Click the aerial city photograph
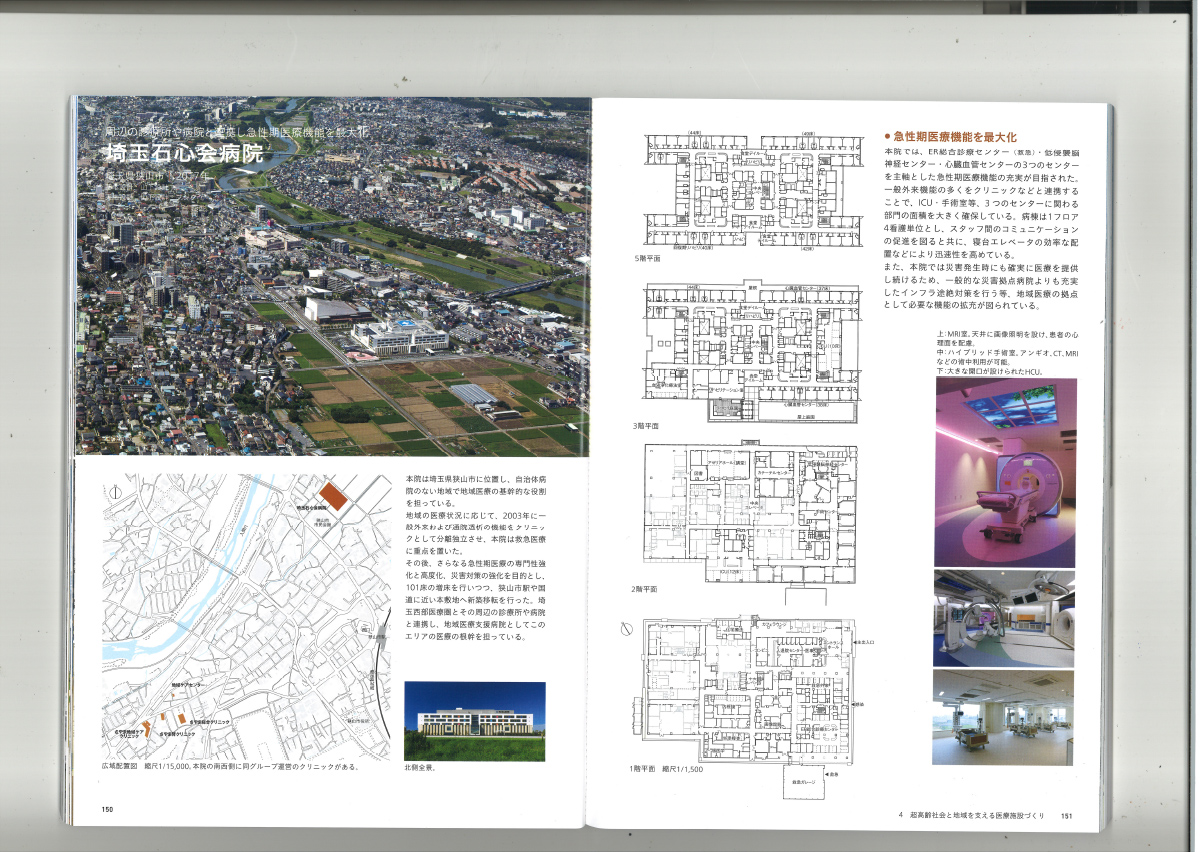 333,276
